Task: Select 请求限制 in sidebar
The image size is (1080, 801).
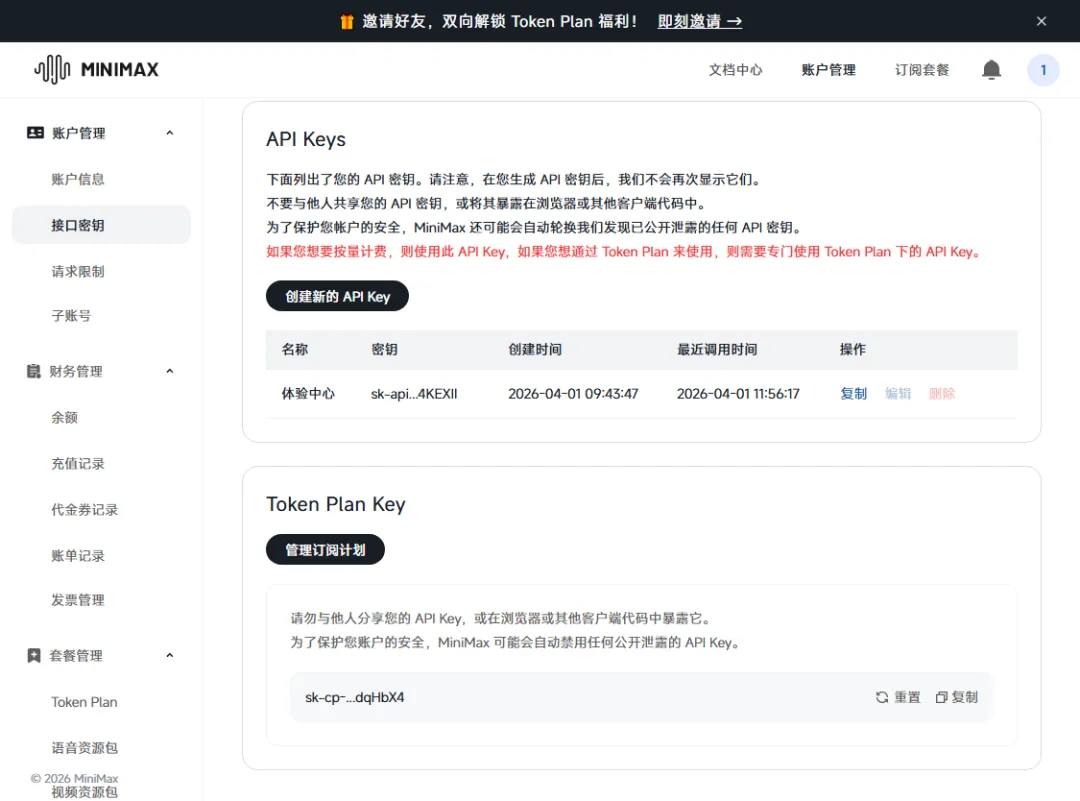Action: point(78,271)
